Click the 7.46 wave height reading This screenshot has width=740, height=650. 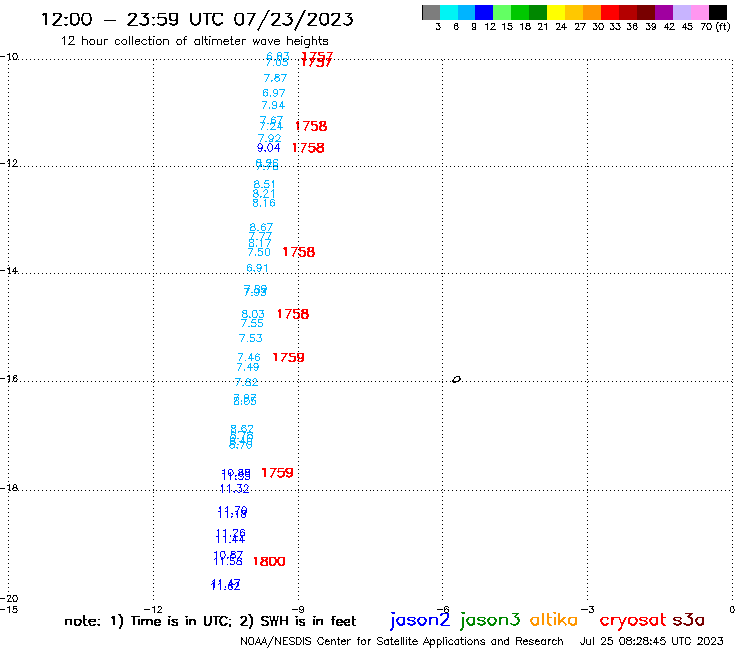[249, 357]
